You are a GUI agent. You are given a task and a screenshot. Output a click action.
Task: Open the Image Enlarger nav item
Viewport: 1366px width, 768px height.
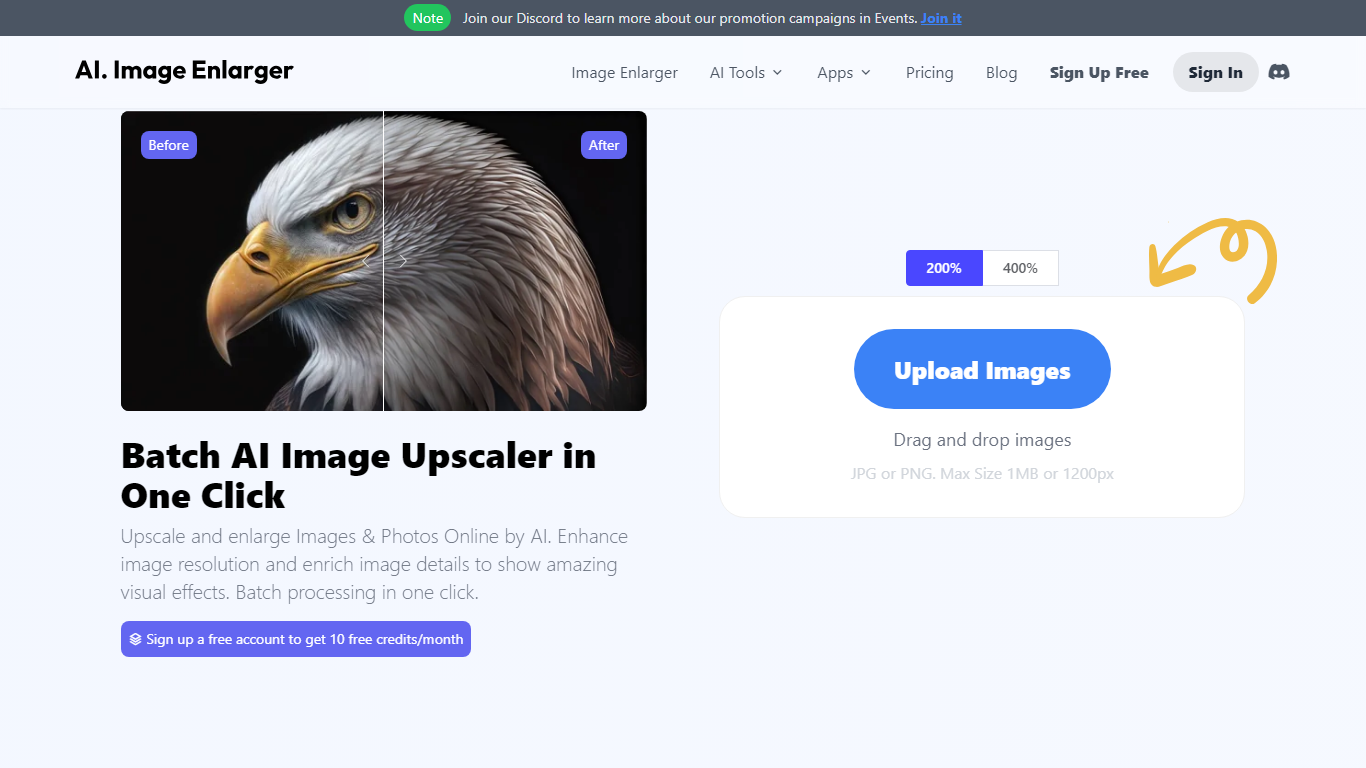pyautogui.click(x=624, y=73)
